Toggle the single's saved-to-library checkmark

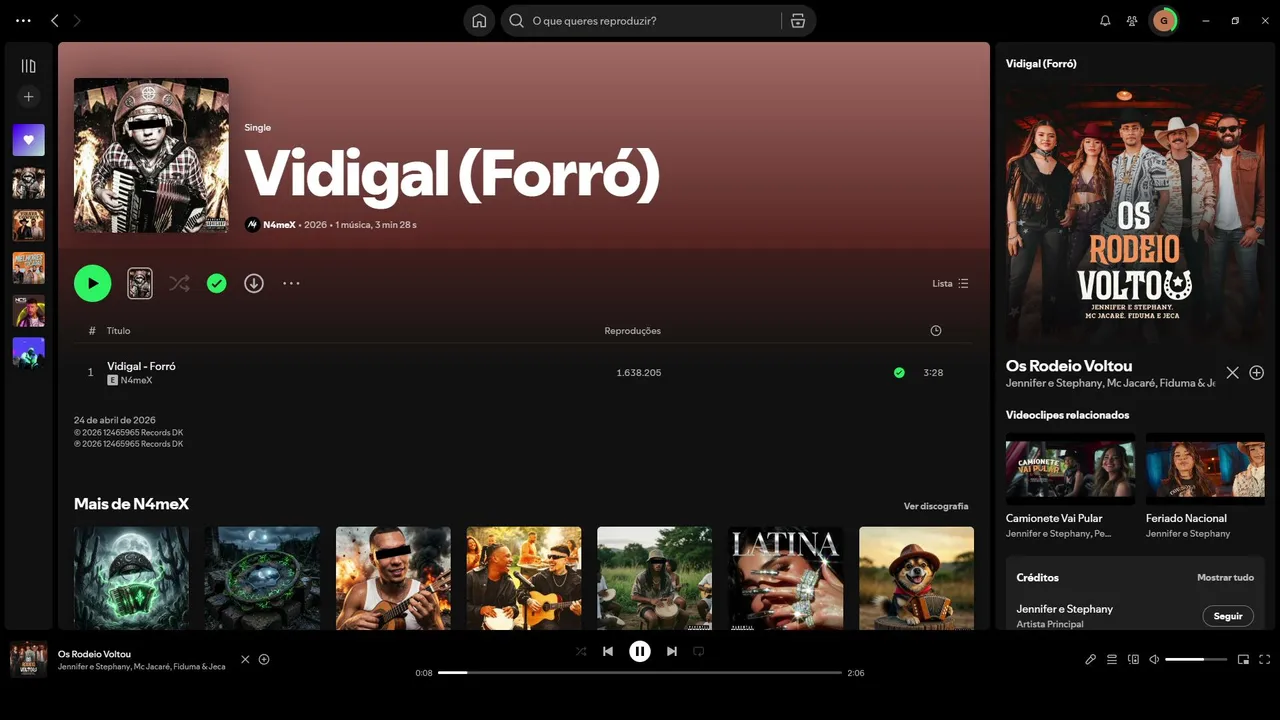pos(216,283)
